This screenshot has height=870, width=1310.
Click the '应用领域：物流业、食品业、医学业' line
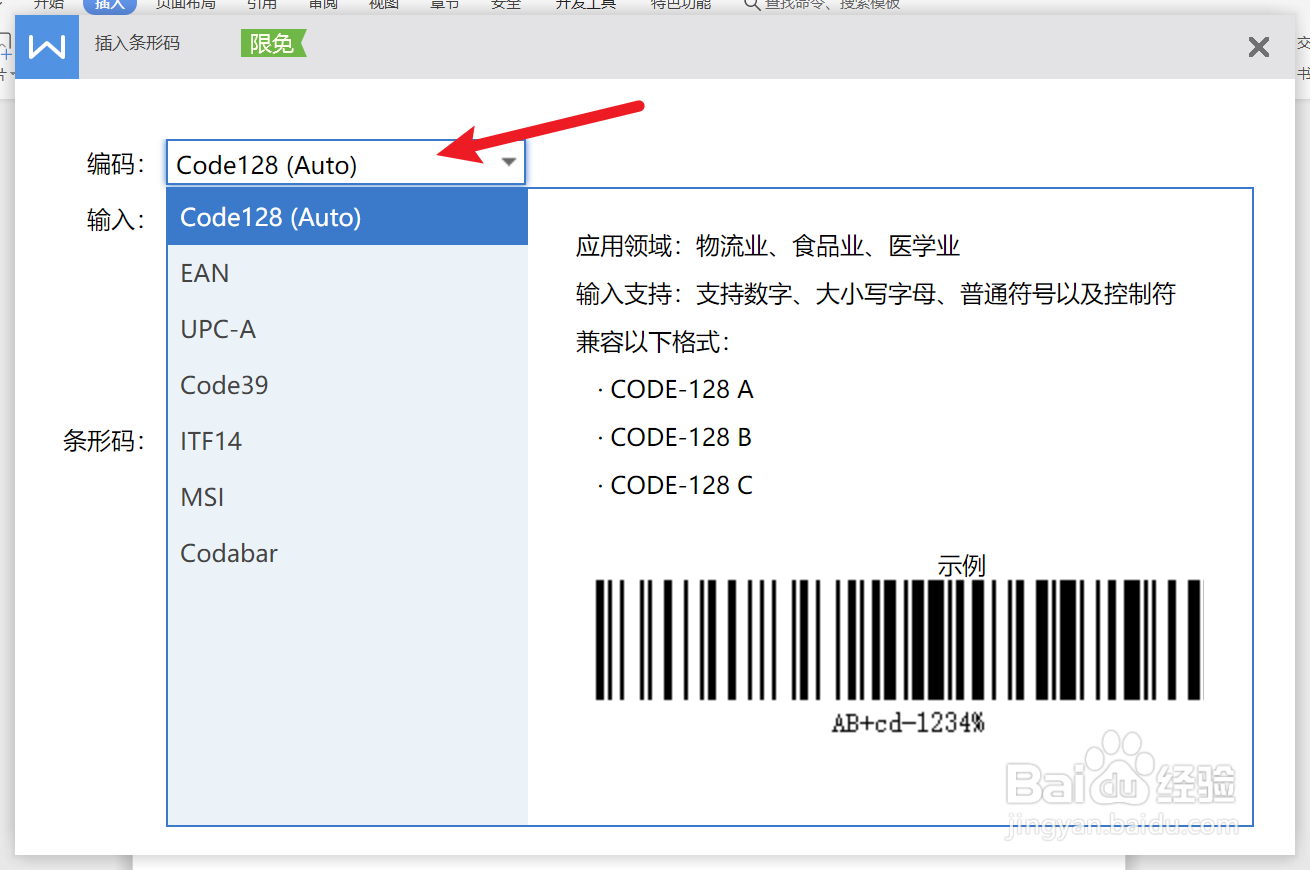768,246
